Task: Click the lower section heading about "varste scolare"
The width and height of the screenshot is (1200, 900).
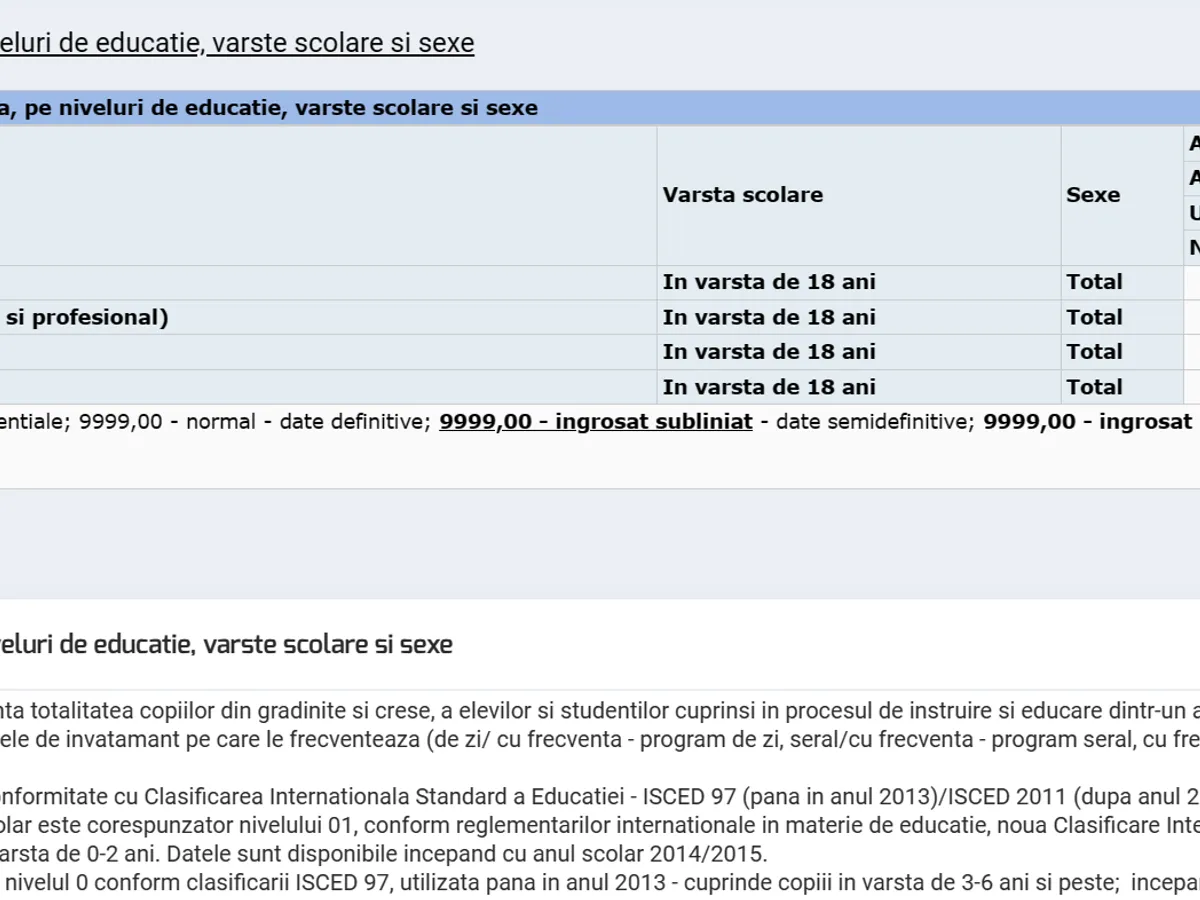Action: (x=226, y=644)
